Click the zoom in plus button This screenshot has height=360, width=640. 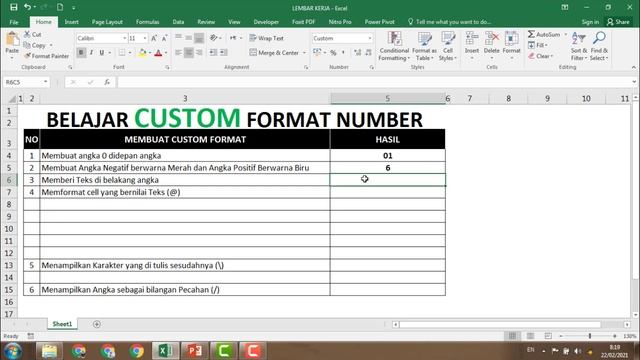[615, 336]
